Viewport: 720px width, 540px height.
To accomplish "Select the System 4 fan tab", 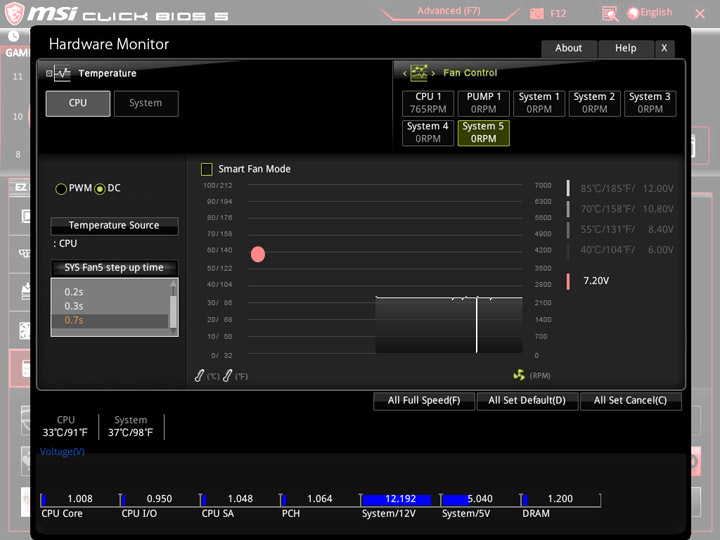I will click(428, 133).
